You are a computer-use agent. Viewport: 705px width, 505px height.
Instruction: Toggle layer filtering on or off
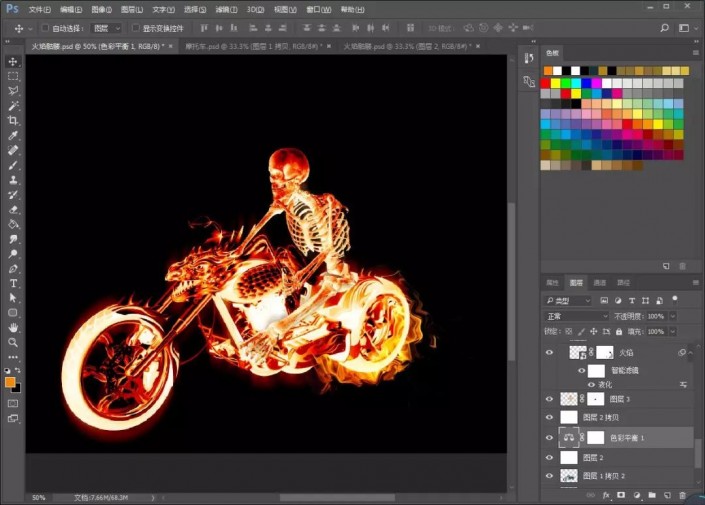(x=674, y=299)
